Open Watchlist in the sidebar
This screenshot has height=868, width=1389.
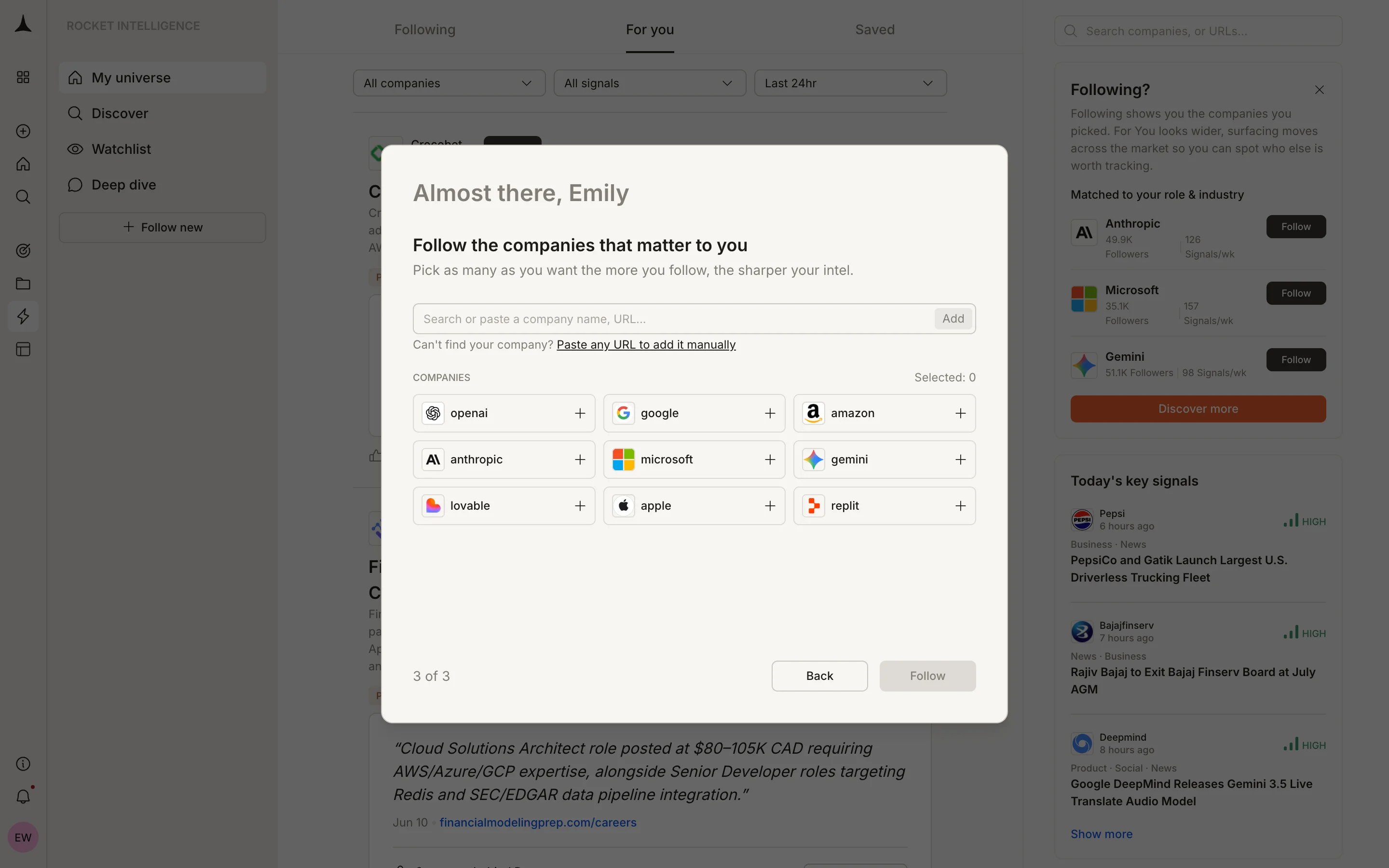[x=163, y=149]
